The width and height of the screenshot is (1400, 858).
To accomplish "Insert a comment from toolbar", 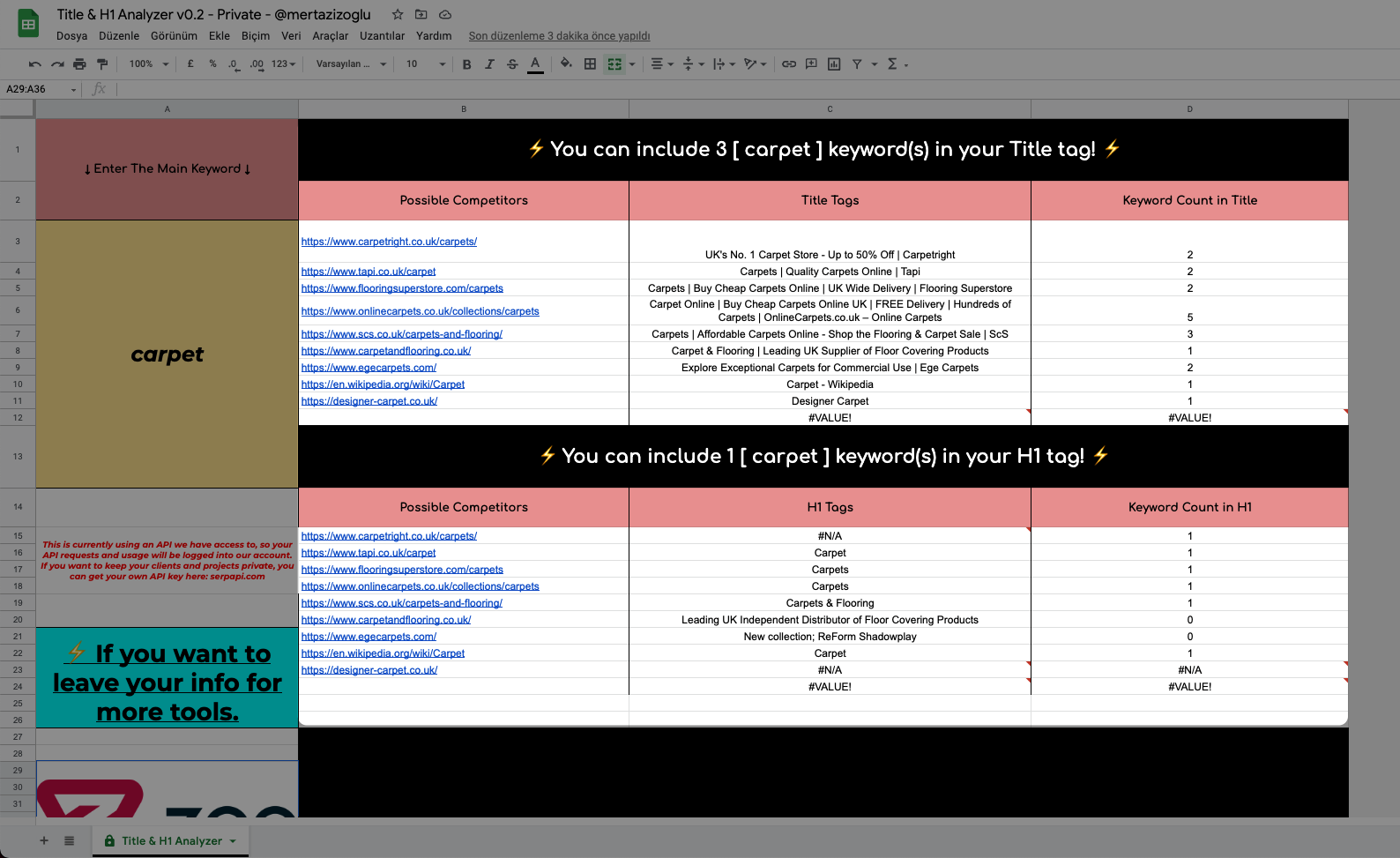I will click(811, 63).
